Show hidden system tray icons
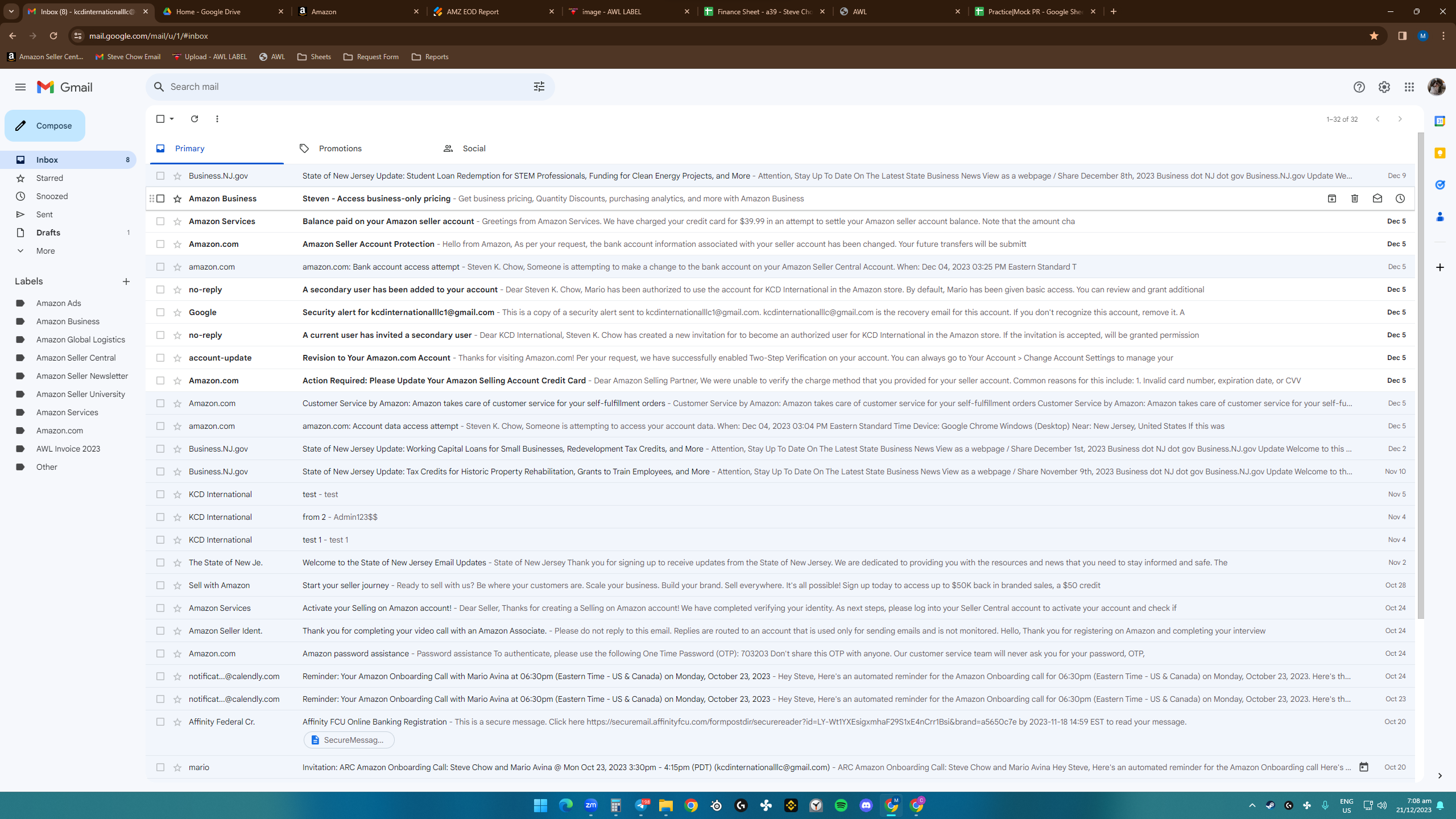 pyautogui.click(x=1252, y=805)
